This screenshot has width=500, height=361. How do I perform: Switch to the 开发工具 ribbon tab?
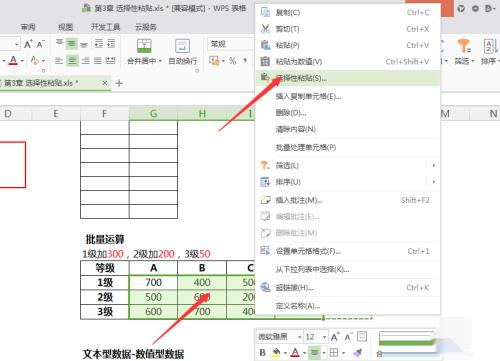click(x=105, y=27)
